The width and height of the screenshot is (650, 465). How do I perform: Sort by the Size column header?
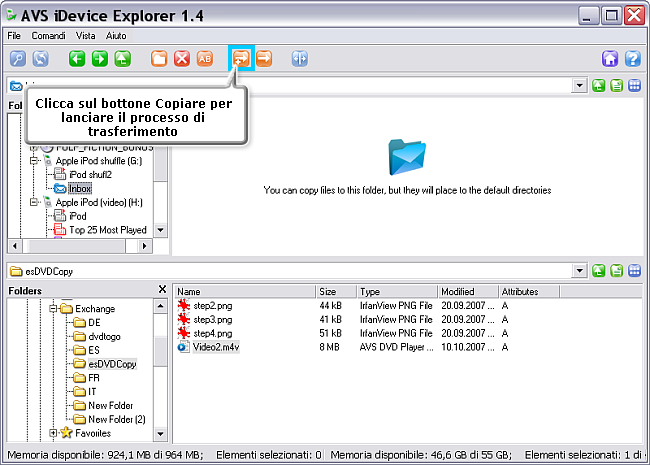(336, 291)
